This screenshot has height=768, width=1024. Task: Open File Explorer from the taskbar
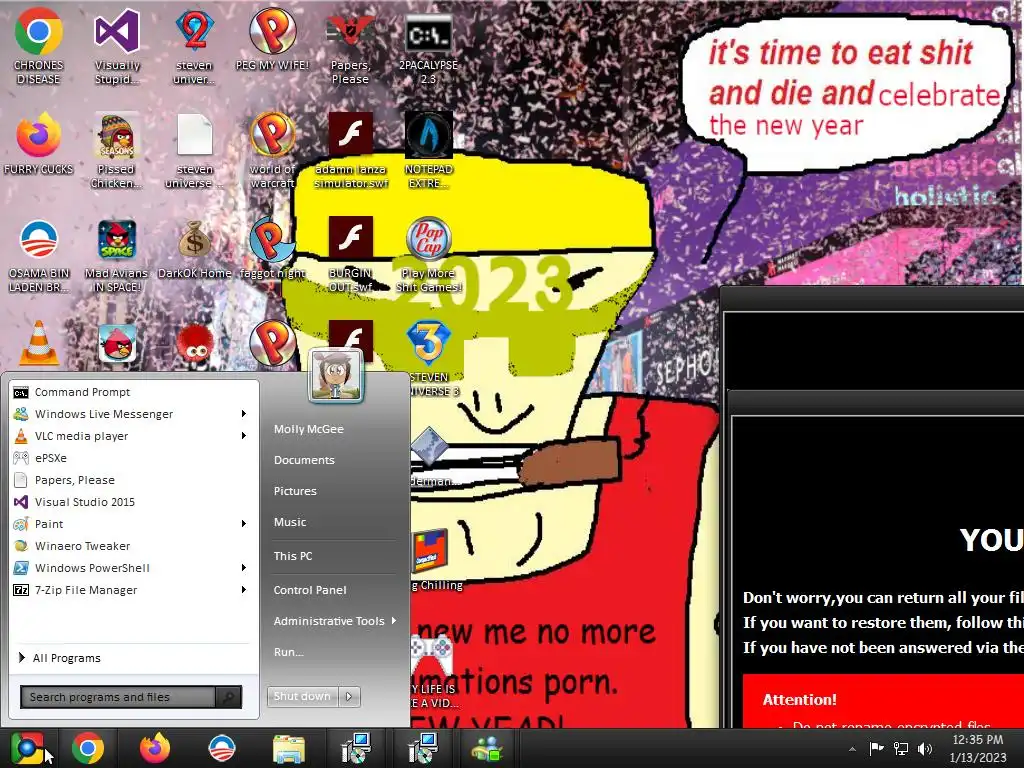288,749
